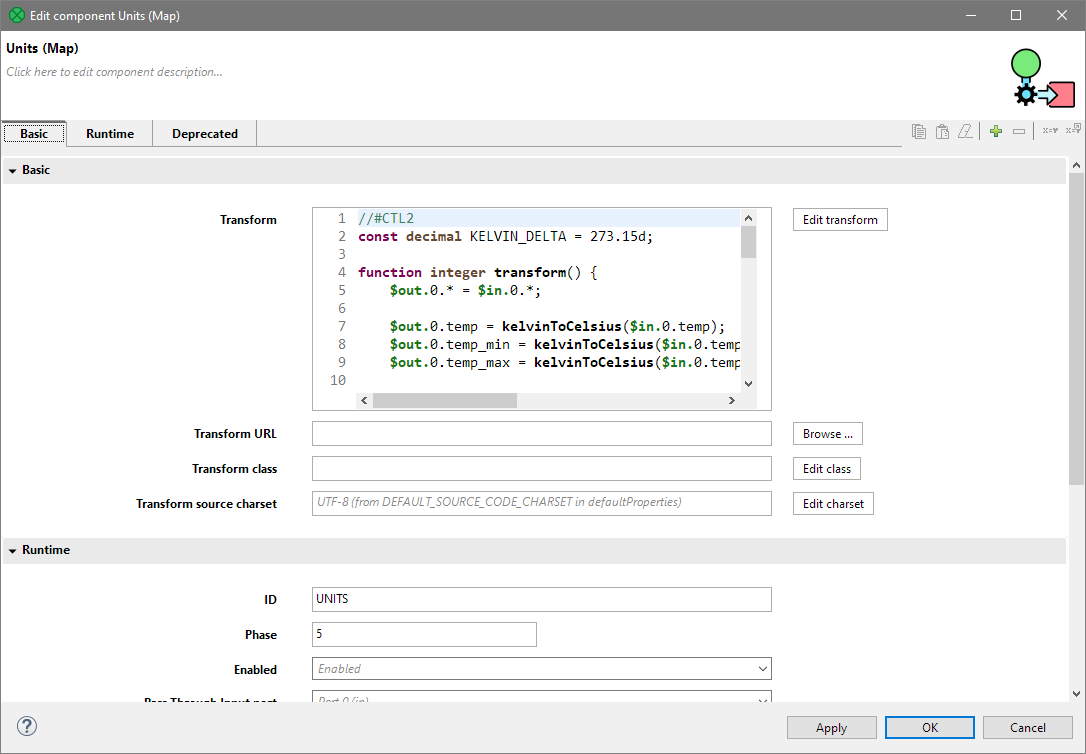Click the component description placeholder text
1086x754 pixels.
pyautogui.click(x=113, y=72)
